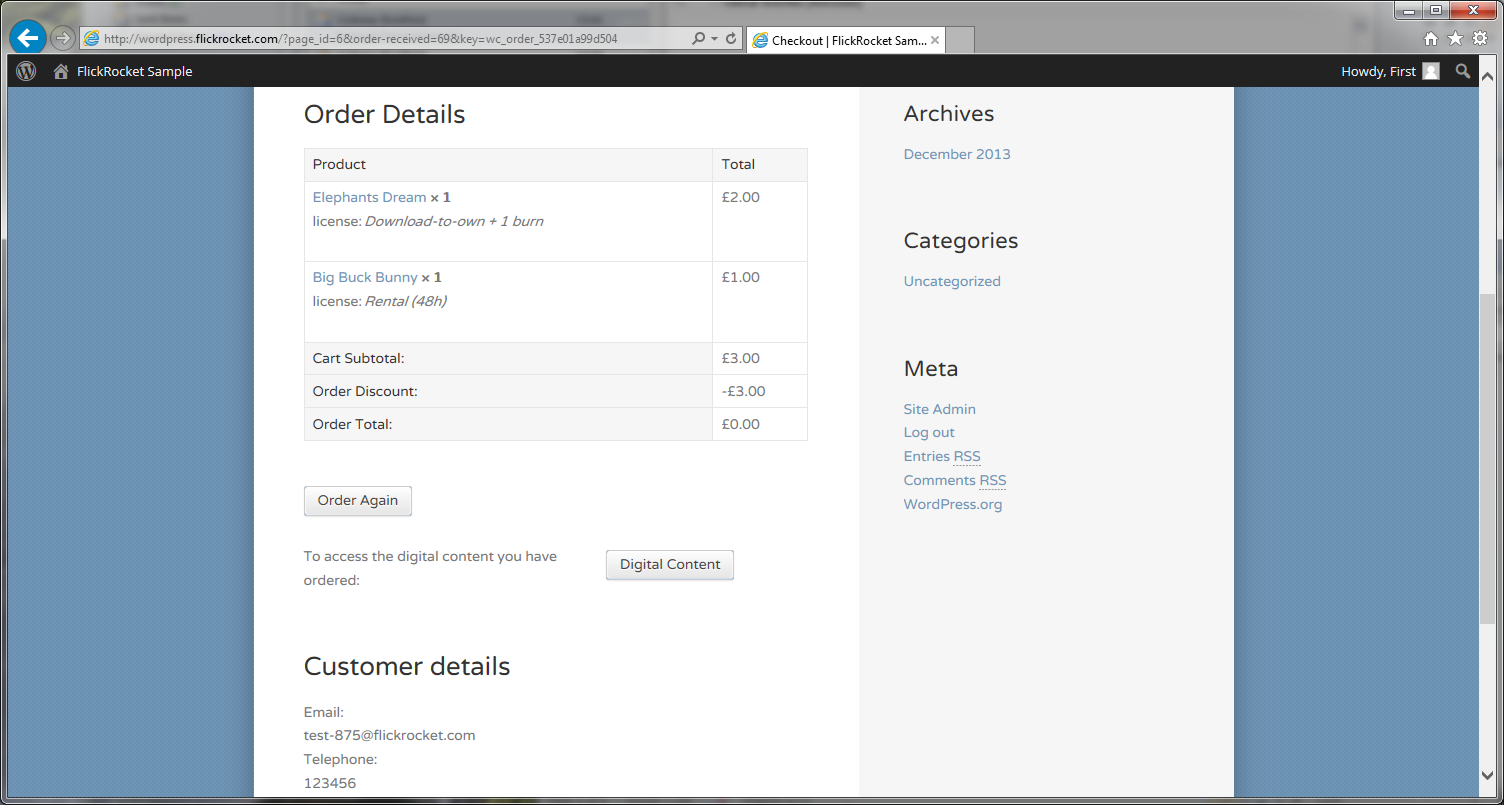Open the Entries RSS link
Screen dimensions: 1504x805
(942, 456)
